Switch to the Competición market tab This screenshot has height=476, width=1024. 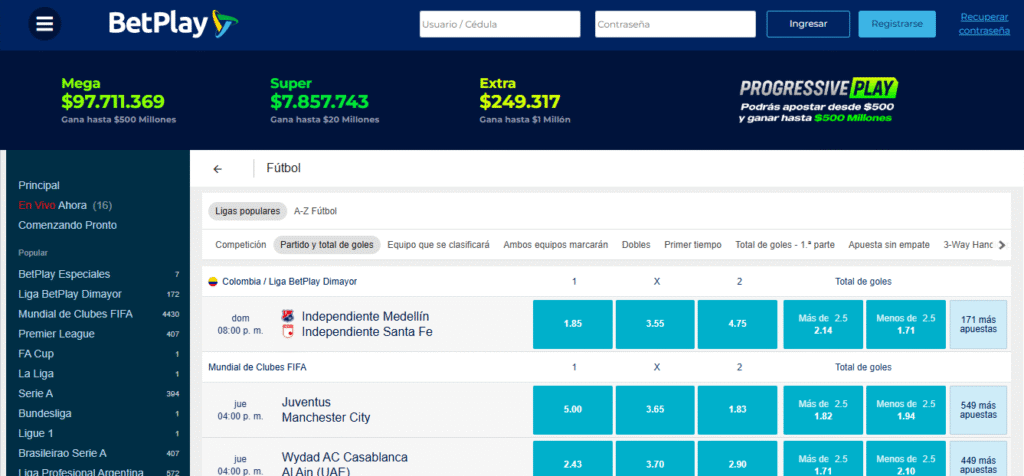(241, 245)
